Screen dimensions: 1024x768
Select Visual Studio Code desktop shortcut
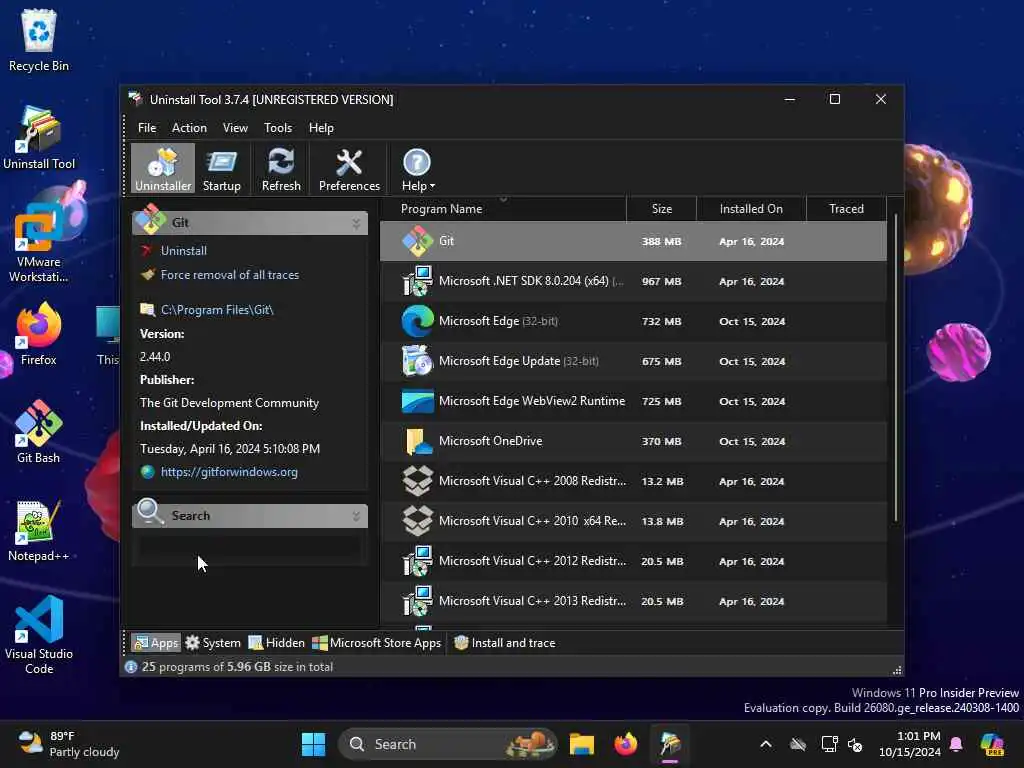point(39,635)
